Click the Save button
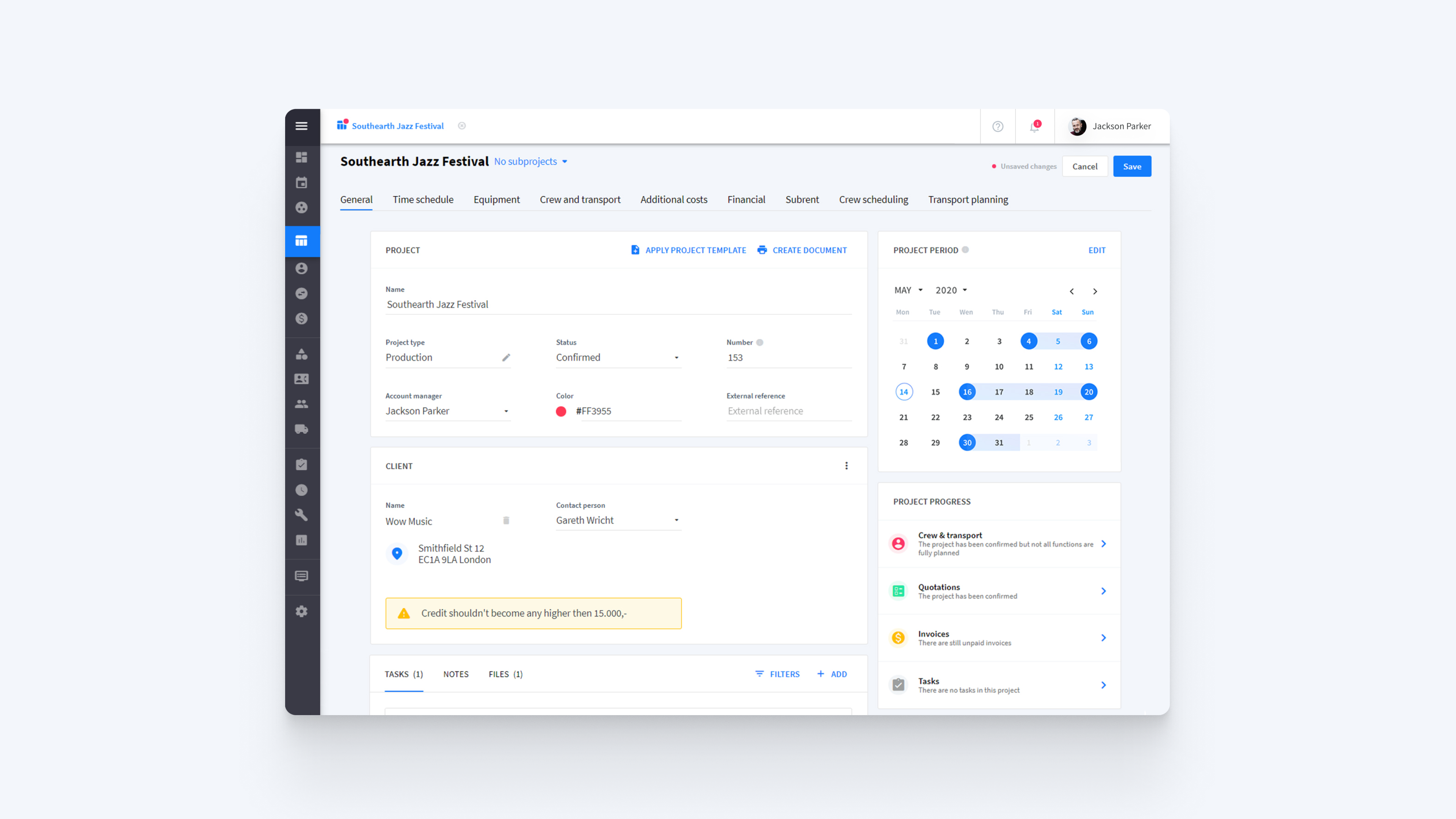The height and width of the screenshot is (819, 1456). click(1131, 166)
